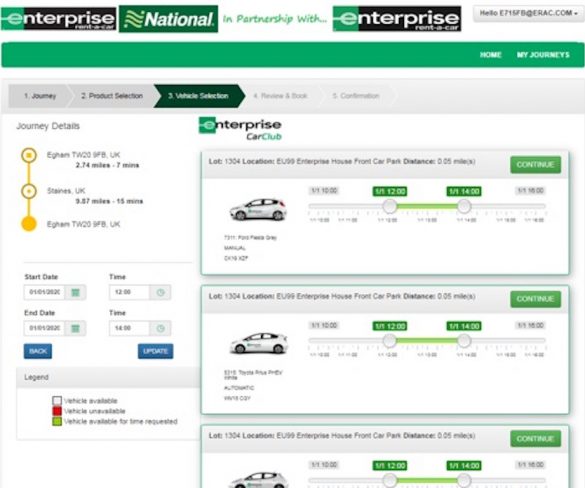Click the green 1/1 12:00 label on Ford Fiesta card
Viewport: 585px width, 488px height.
pos(390,191)
